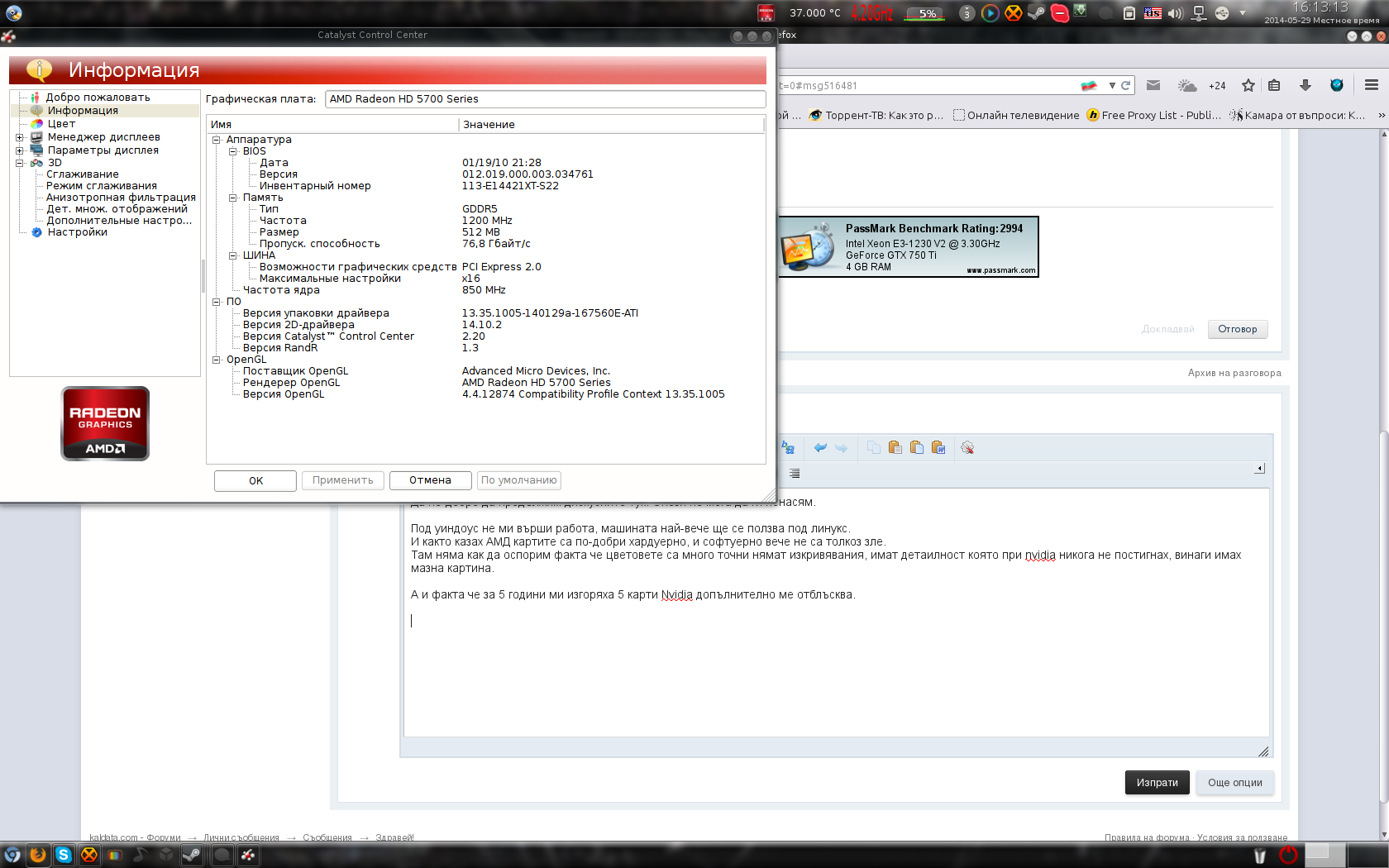Select Анизотропная фильтрация under 3D
Screen dimensions: 1389x868
coord(121,198)
